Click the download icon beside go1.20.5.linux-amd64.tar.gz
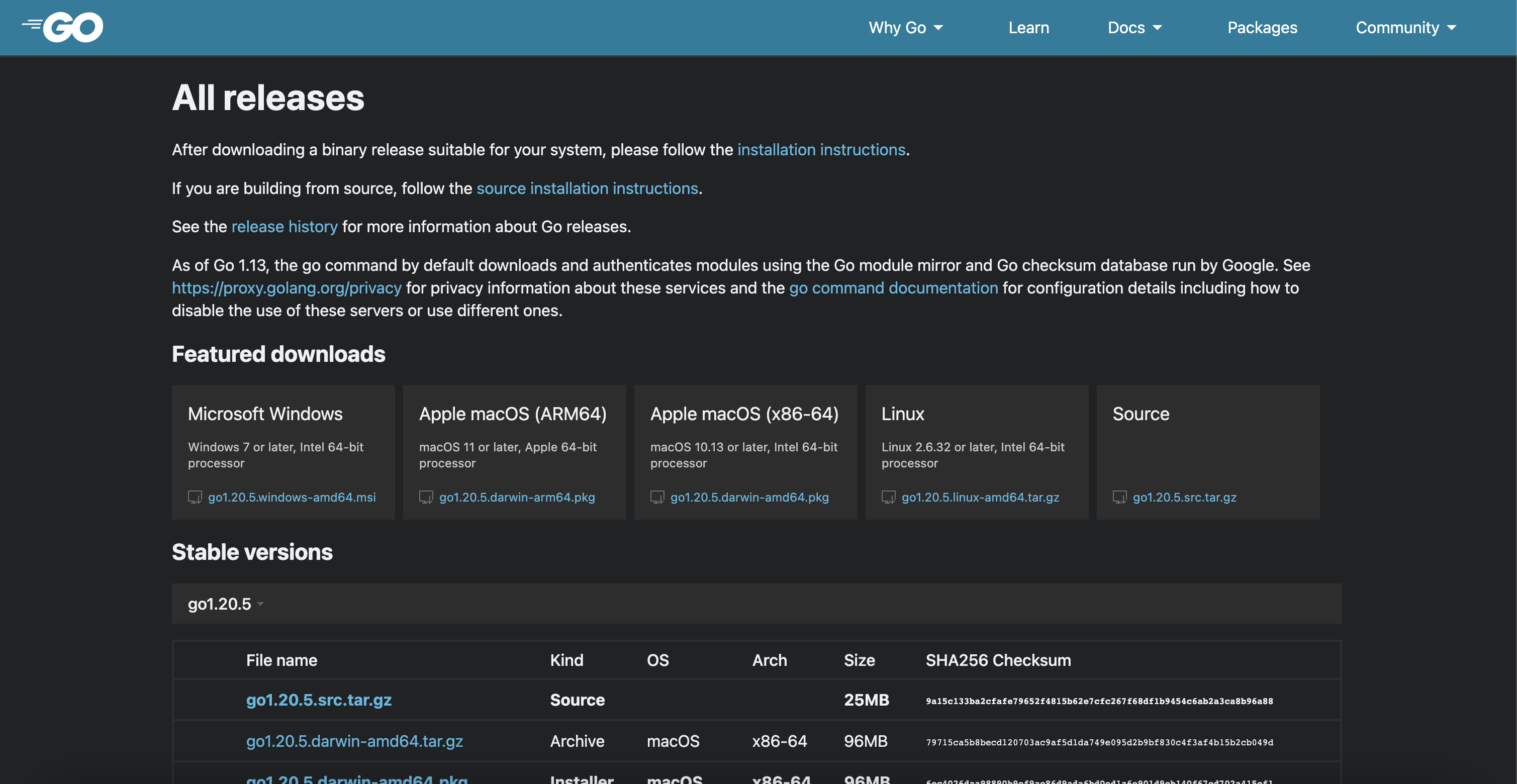Image resolution: width=1517 pixels, height=784 pixels. click(x=889, y=498)
